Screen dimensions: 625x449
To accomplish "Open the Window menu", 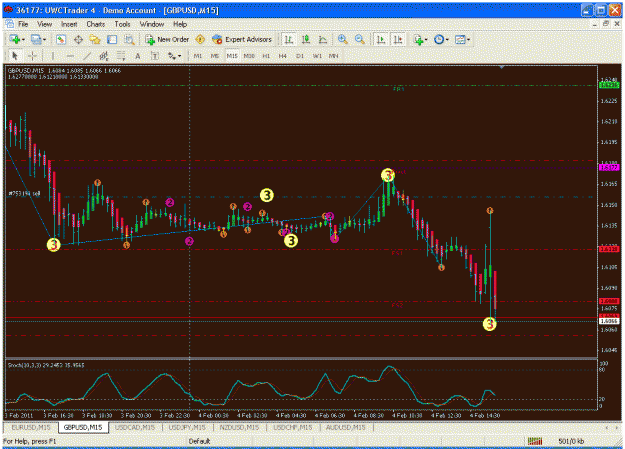I will 151,24.
